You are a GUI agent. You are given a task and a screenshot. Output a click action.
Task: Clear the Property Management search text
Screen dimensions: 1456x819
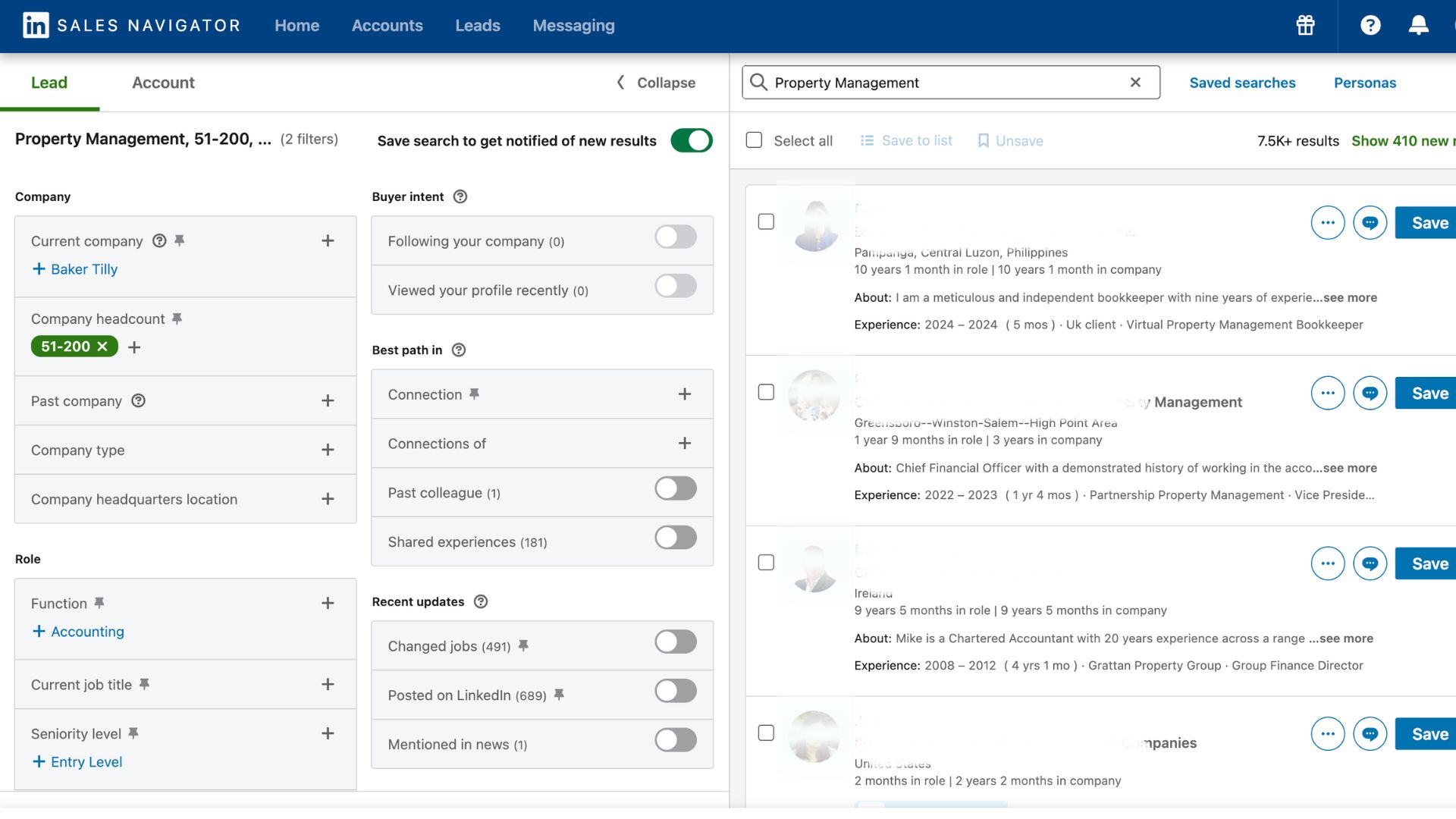click(x=1135, y=82)
